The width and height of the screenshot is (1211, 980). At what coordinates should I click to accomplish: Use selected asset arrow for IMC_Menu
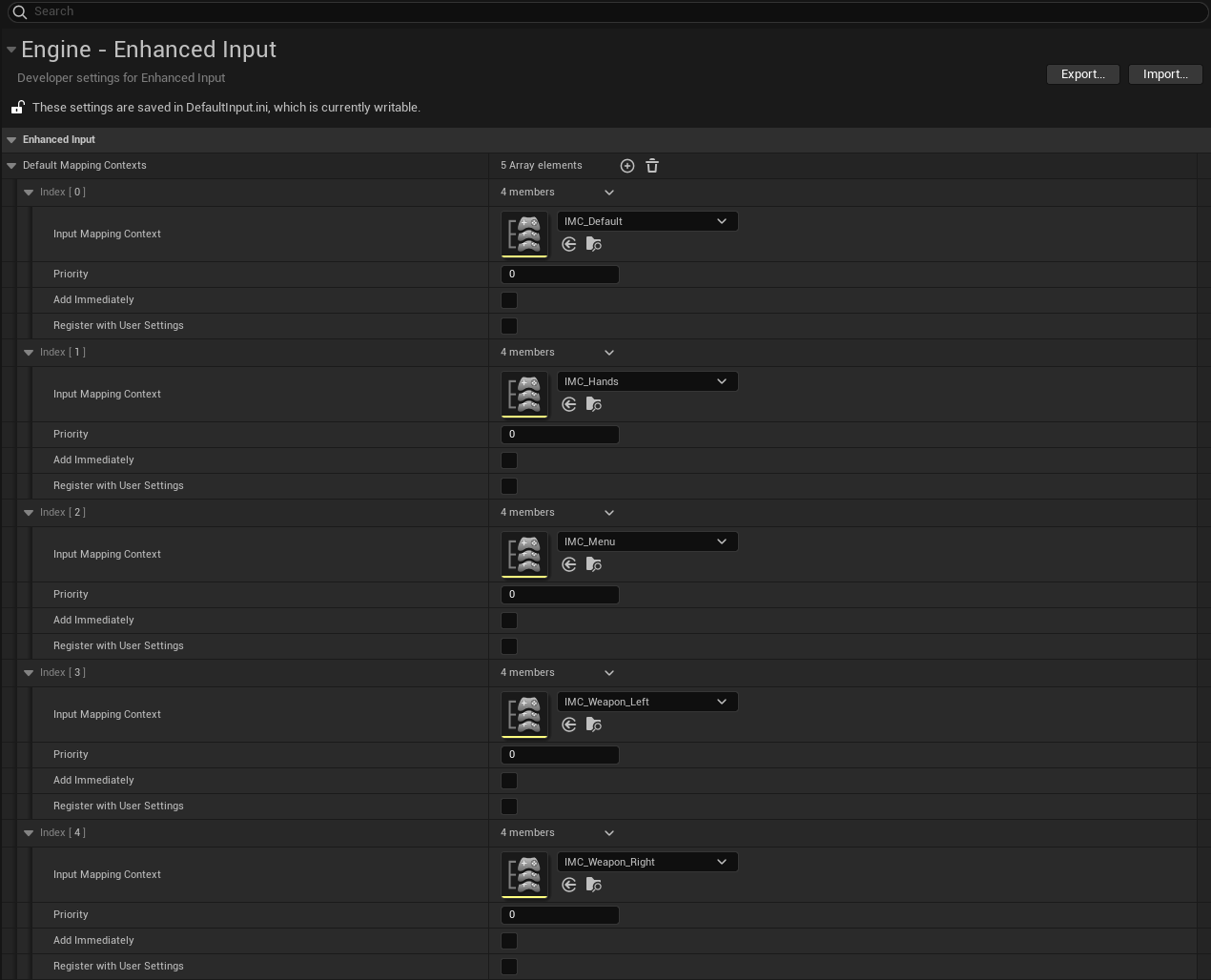pyautogui.click(x=569, y=565)
